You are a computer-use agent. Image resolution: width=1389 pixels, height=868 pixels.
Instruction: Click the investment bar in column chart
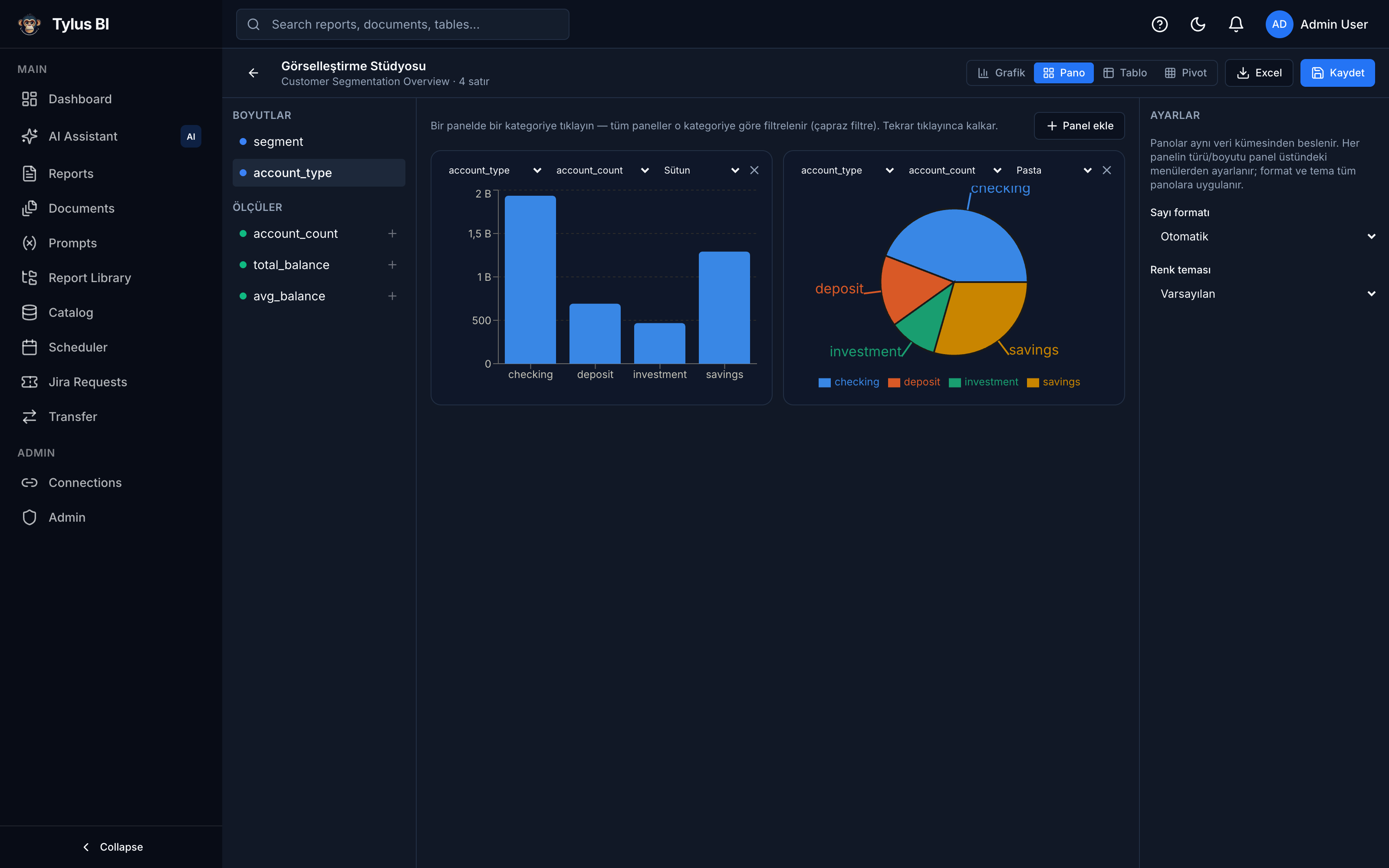pyautogui.click(x=659, y=343)
